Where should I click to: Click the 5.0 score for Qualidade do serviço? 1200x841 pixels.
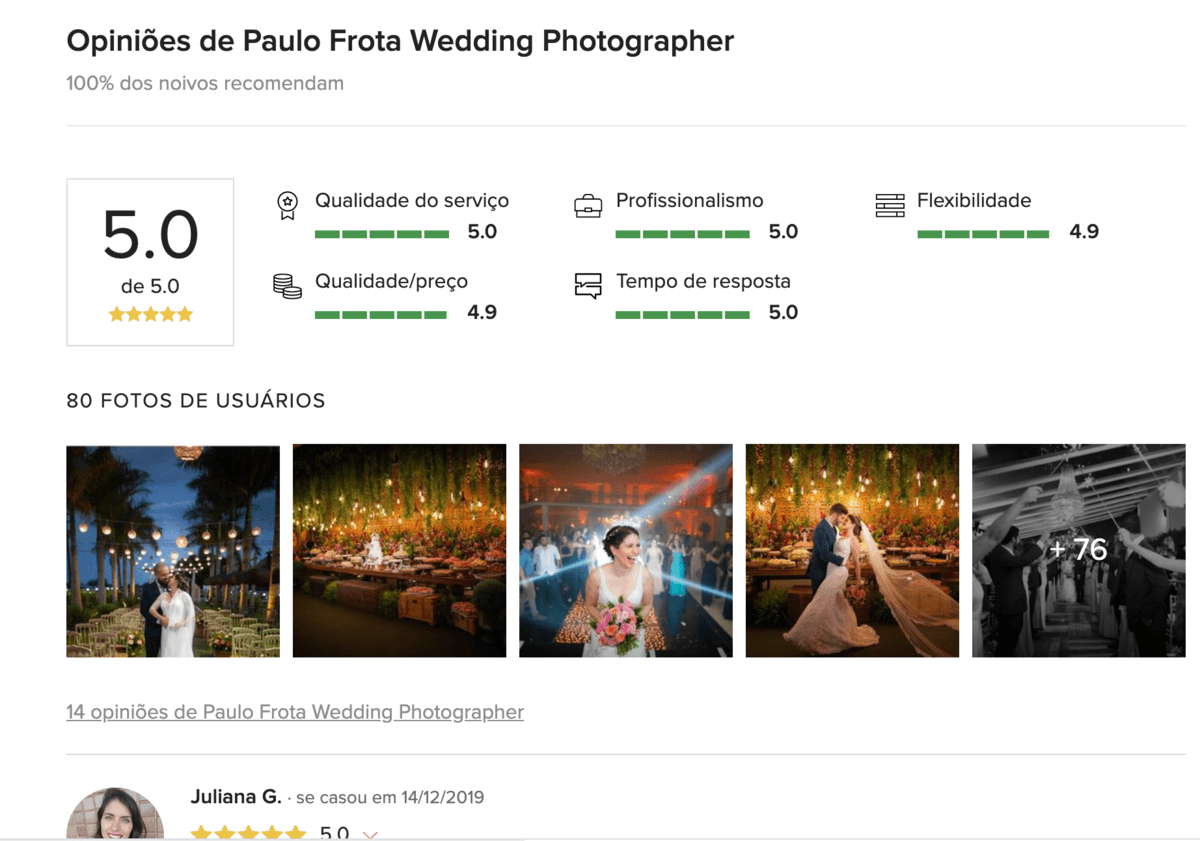(482, 232)
